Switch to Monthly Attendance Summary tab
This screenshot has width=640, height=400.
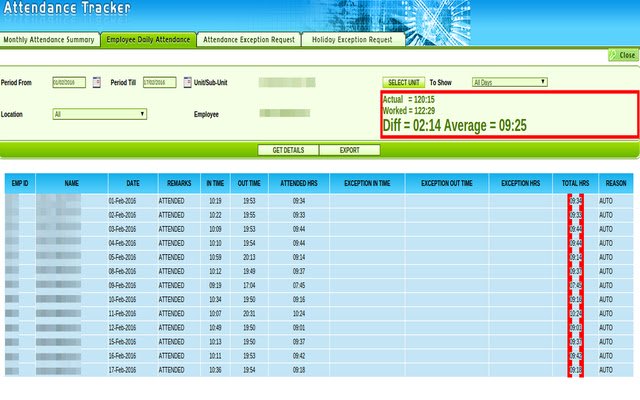click(49, 40)
